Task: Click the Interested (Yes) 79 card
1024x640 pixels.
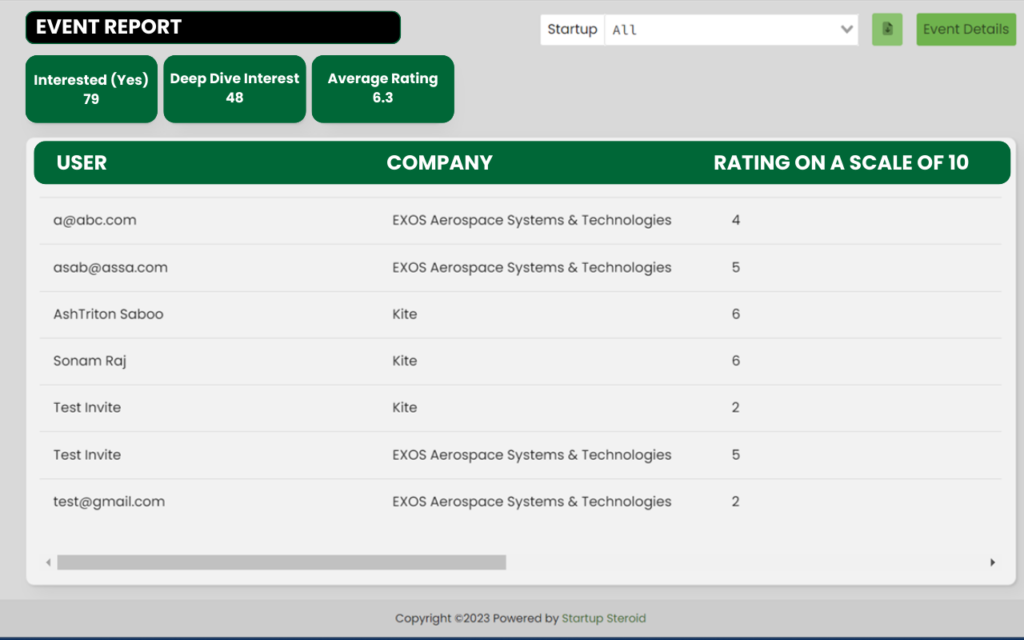Action: coord(91,89)
